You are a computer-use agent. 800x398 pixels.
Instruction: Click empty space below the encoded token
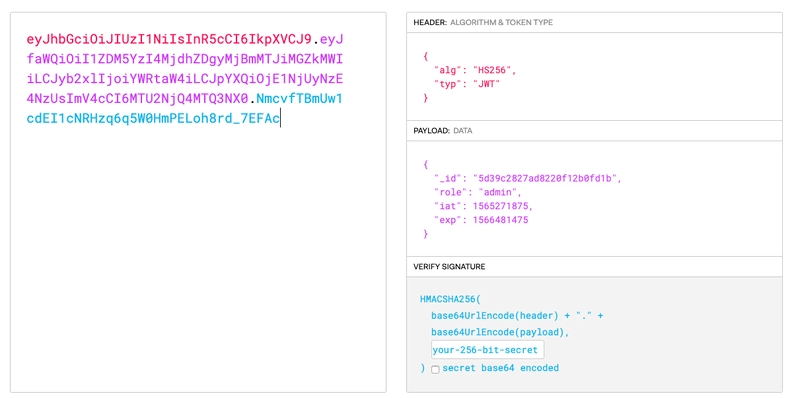(x=198, y=255)
